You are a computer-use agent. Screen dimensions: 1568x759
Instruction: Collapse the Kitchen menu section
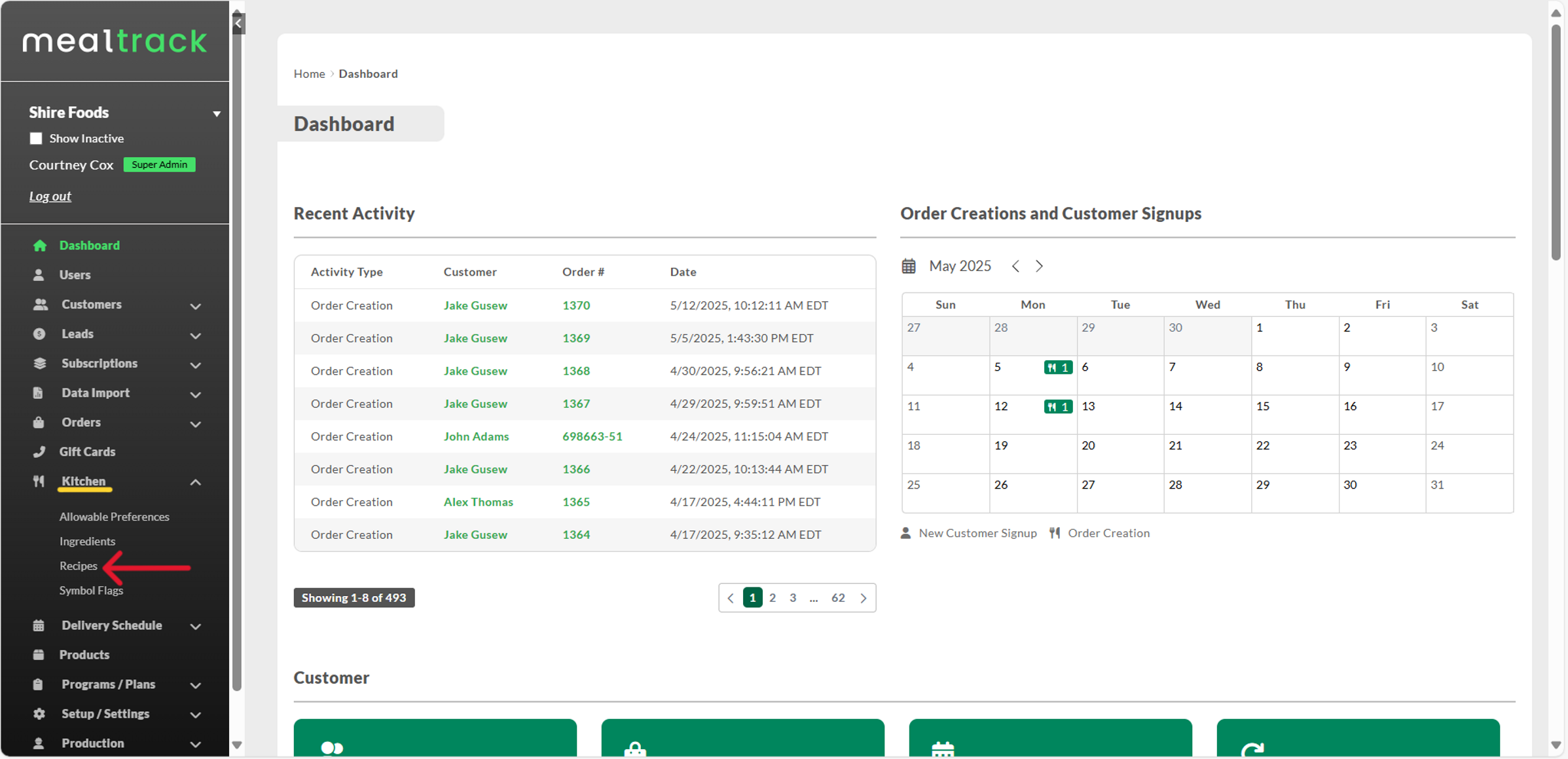(x=195, y=483)
